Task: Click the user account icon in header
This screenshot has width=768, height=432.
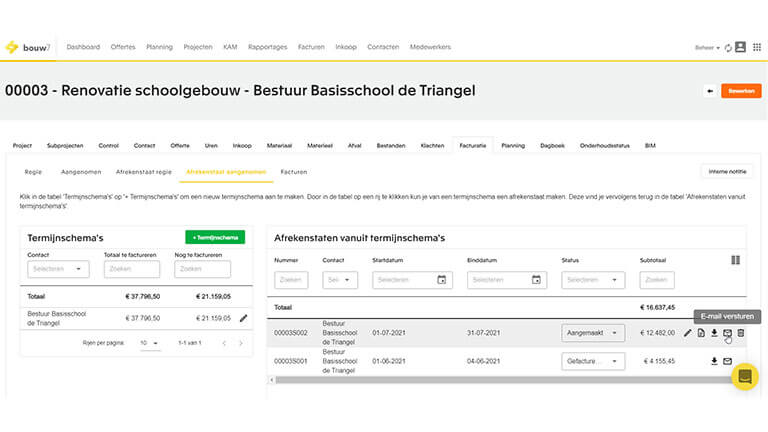Action: pyautogui.click(x=740, y=47)
